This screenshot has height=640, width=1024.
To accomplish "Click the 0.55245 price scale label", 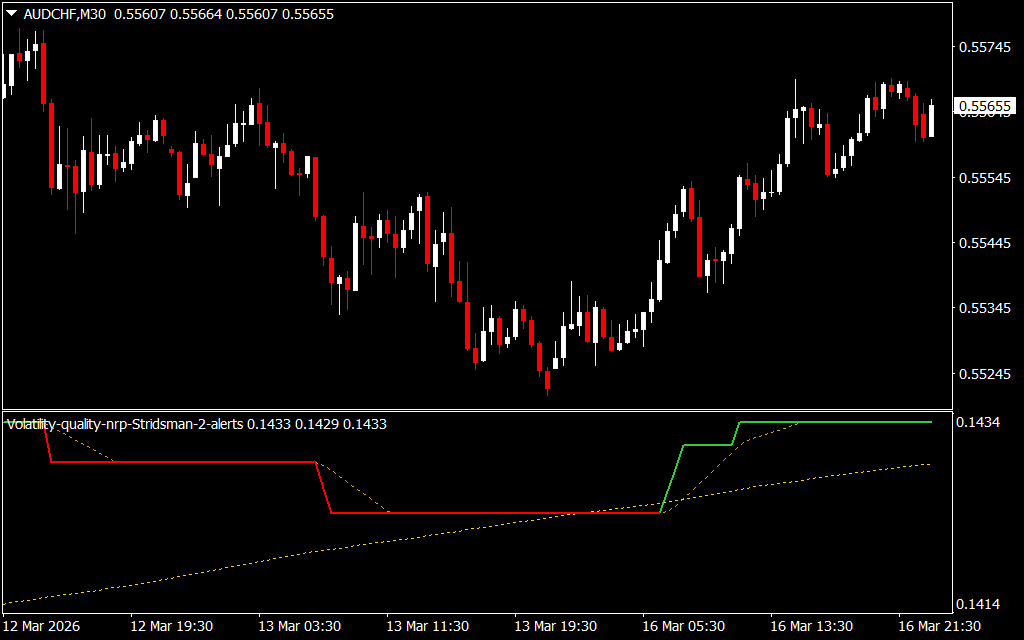I will click(x=983, y=375).
